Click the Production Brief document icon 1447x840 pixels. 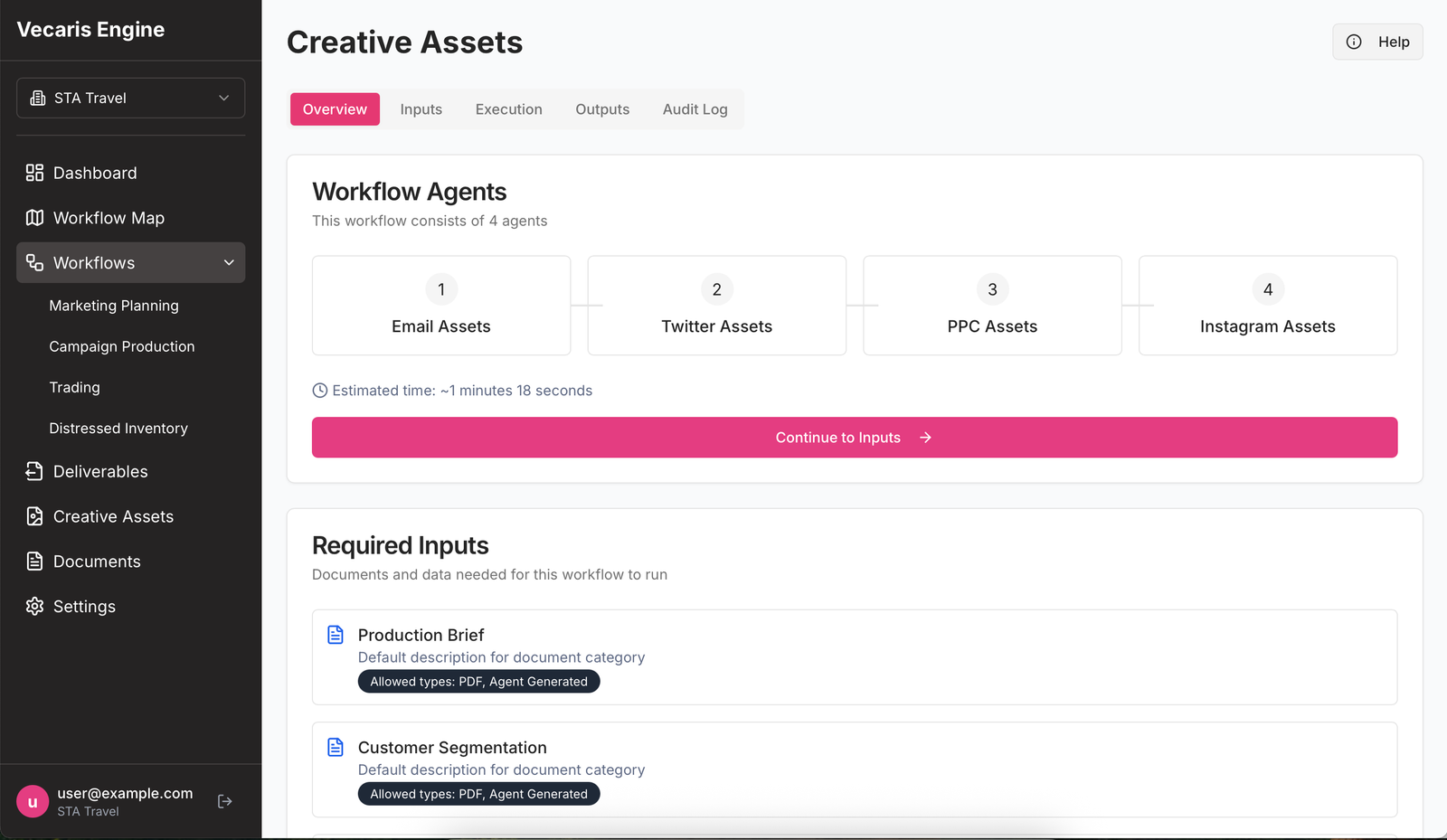pyautogui.click(x=336, y=635)
